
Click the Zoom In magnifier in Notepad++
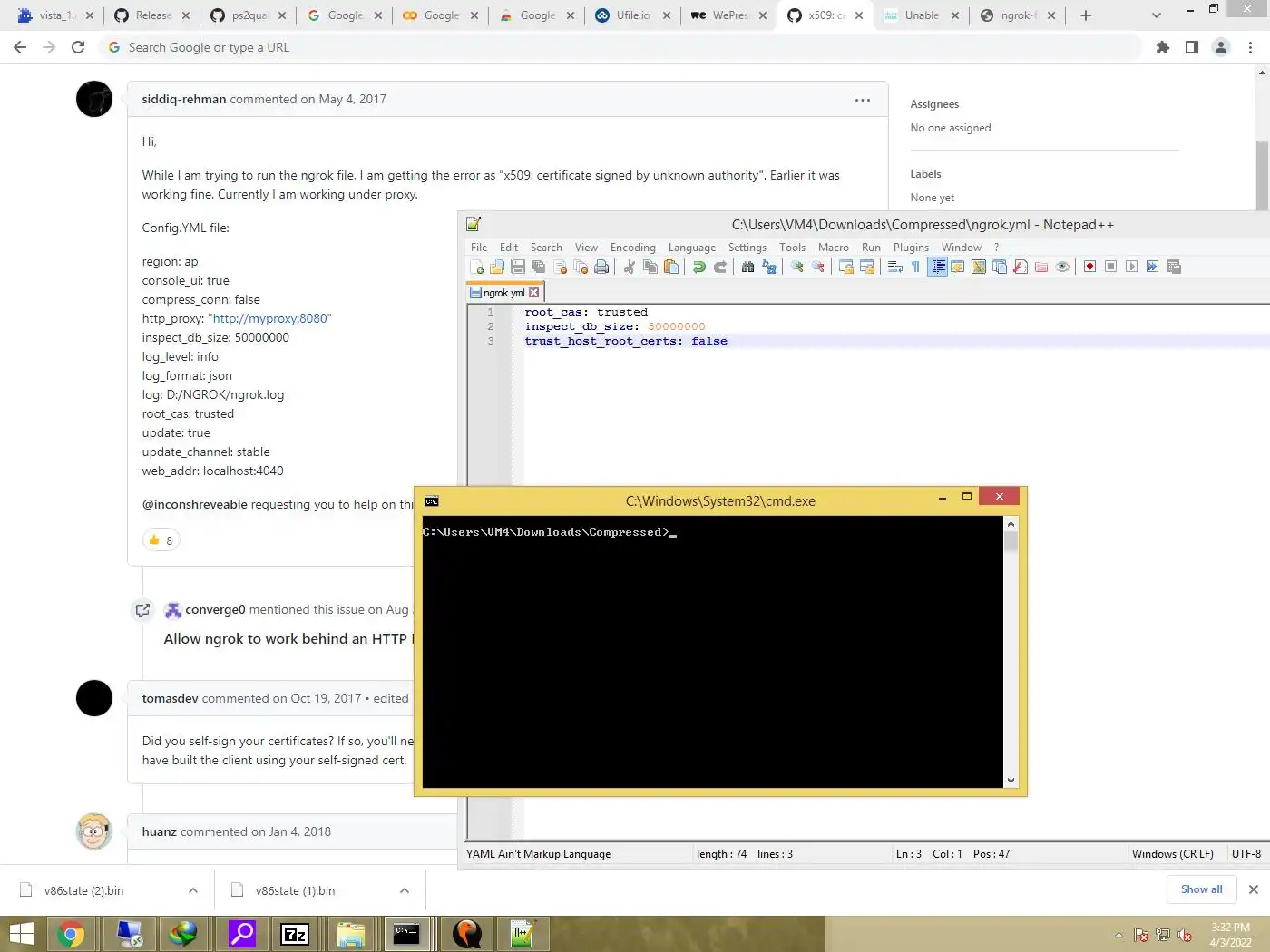[x=797, y=267]
